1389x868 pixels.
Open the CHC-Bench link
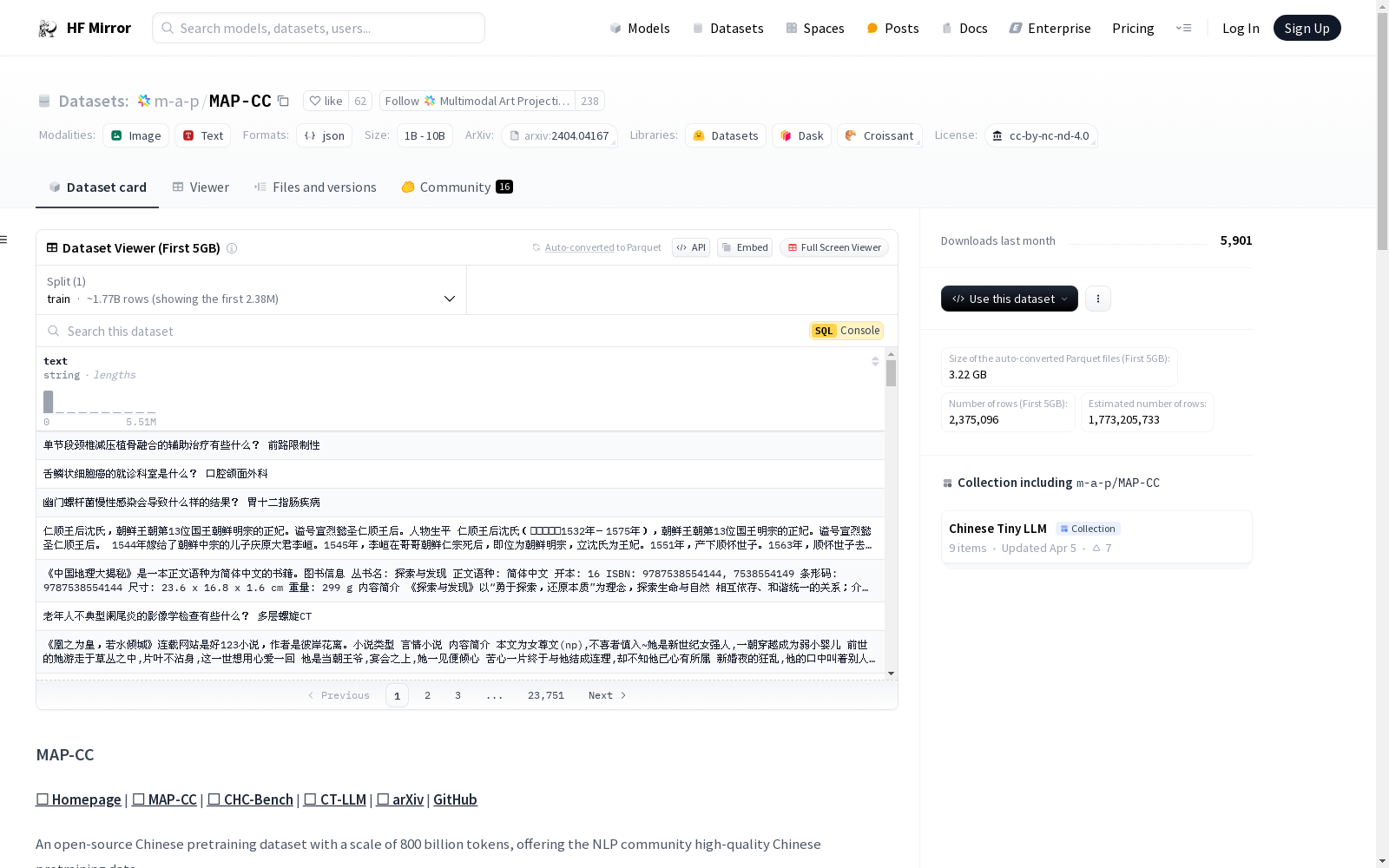tap(250, 799)
